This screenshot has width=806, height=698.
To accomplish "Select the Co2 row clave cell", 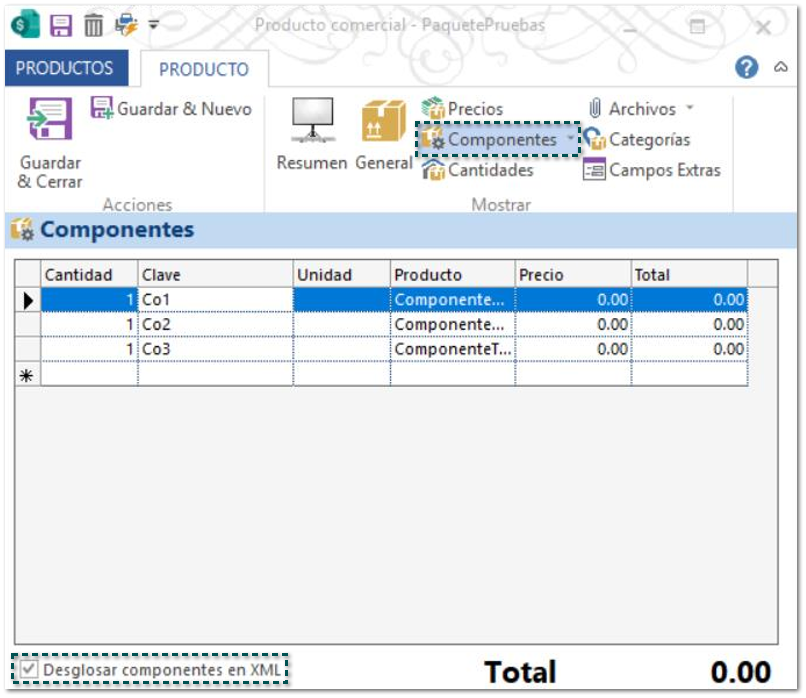I will pyautogui.click(x=215, y=324).
